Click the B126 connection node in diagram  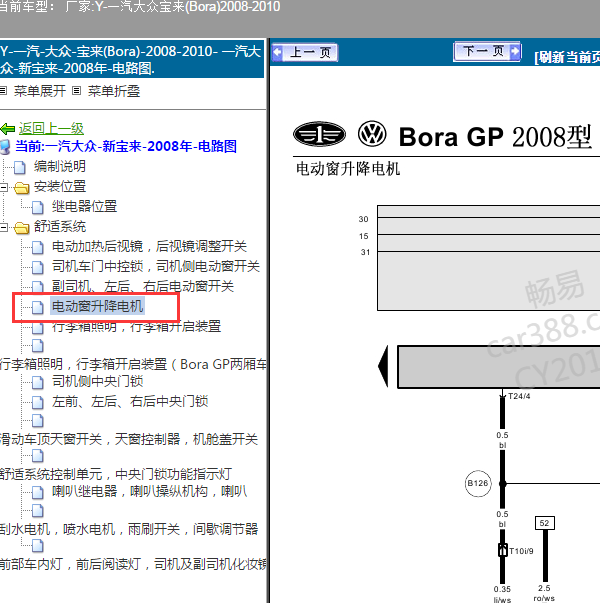tap(478, 483)
